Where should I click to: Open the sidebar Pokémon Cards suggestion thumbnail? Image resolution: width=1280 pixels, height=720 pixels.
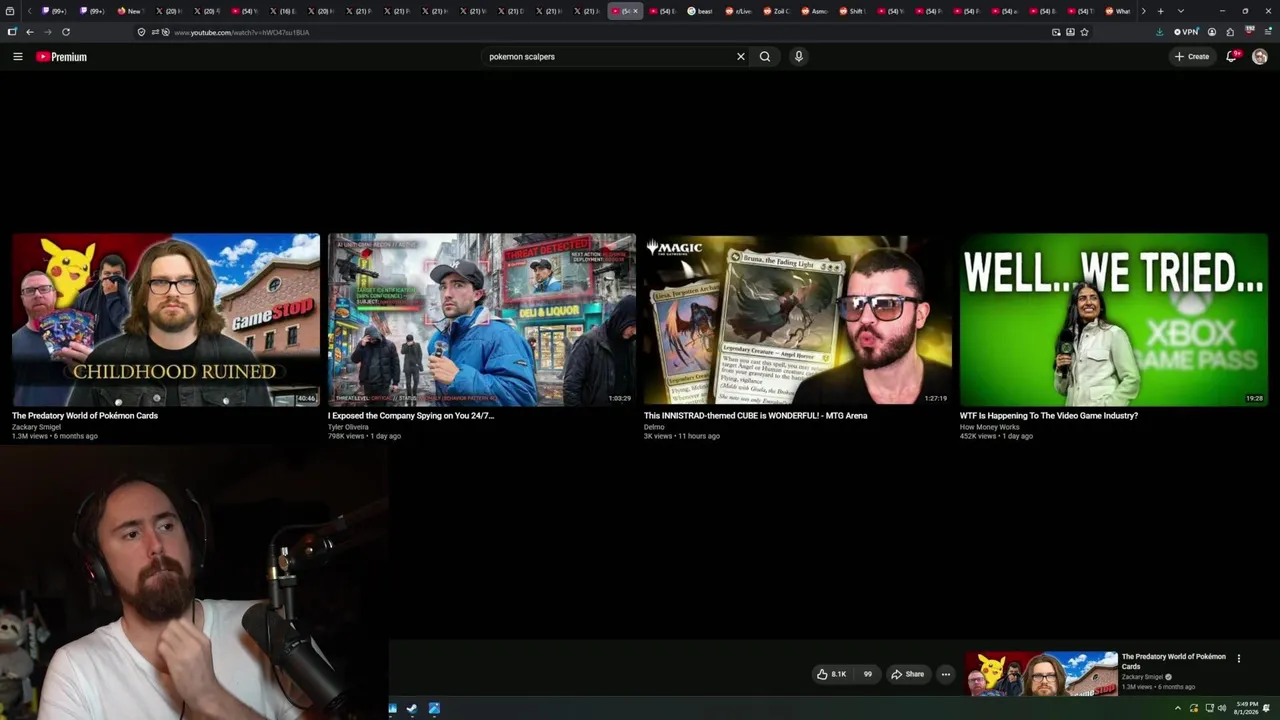click(1041, 674)
